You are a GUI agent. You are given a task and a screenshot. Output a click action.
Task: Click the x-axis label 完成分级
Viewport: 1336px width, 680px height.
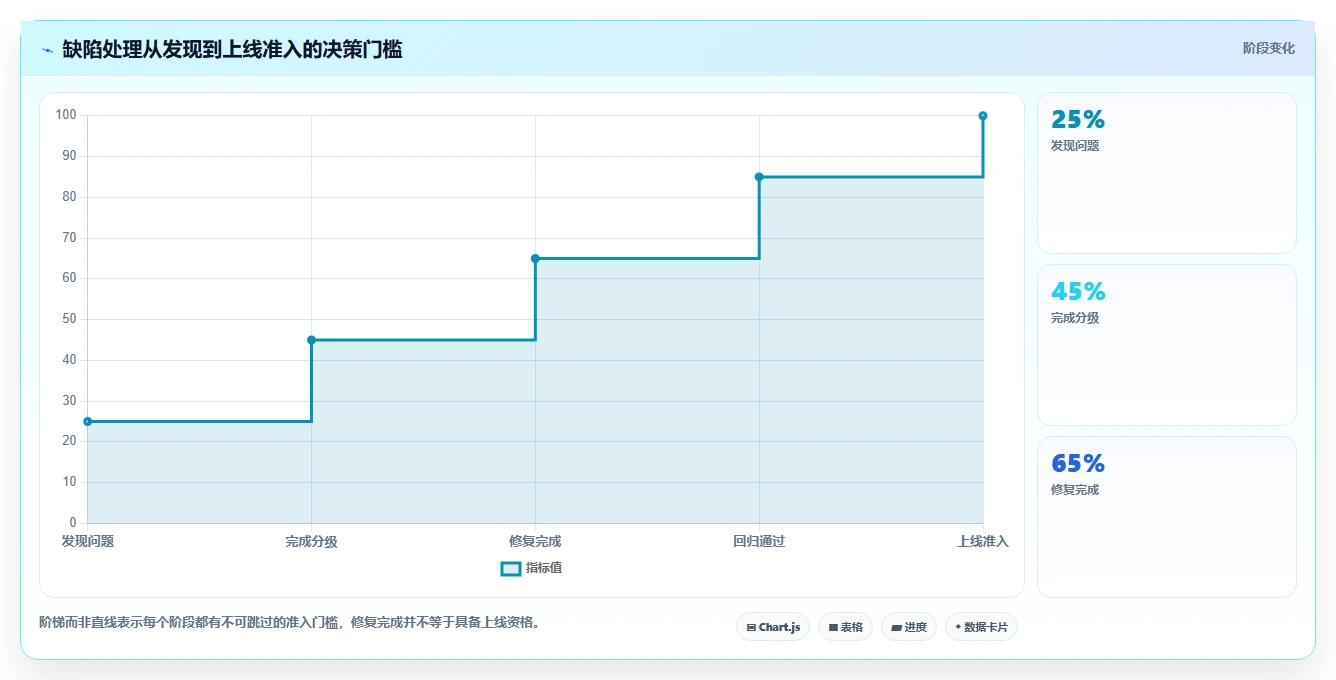click(311, 542)
